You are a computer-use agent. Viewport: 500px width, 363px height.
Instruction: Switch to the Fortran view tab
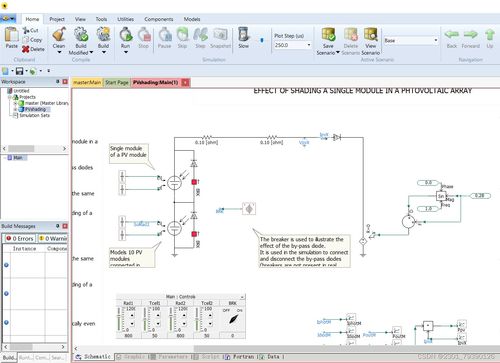[x=240, y=357]
